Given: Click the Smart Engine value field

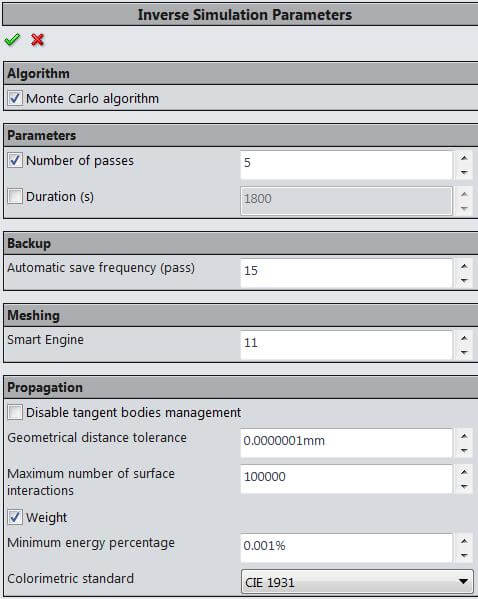Looking at the screenshot, I should tap(346, 345).
